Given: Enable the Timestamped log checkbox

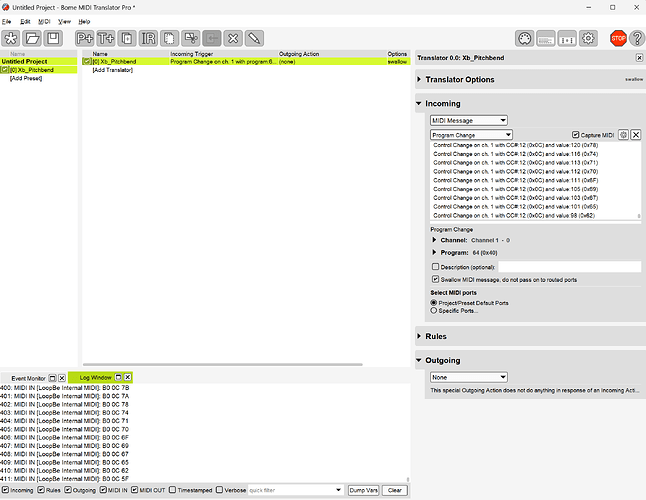Looking at the screenshot, I should click(x=173, y=490).
